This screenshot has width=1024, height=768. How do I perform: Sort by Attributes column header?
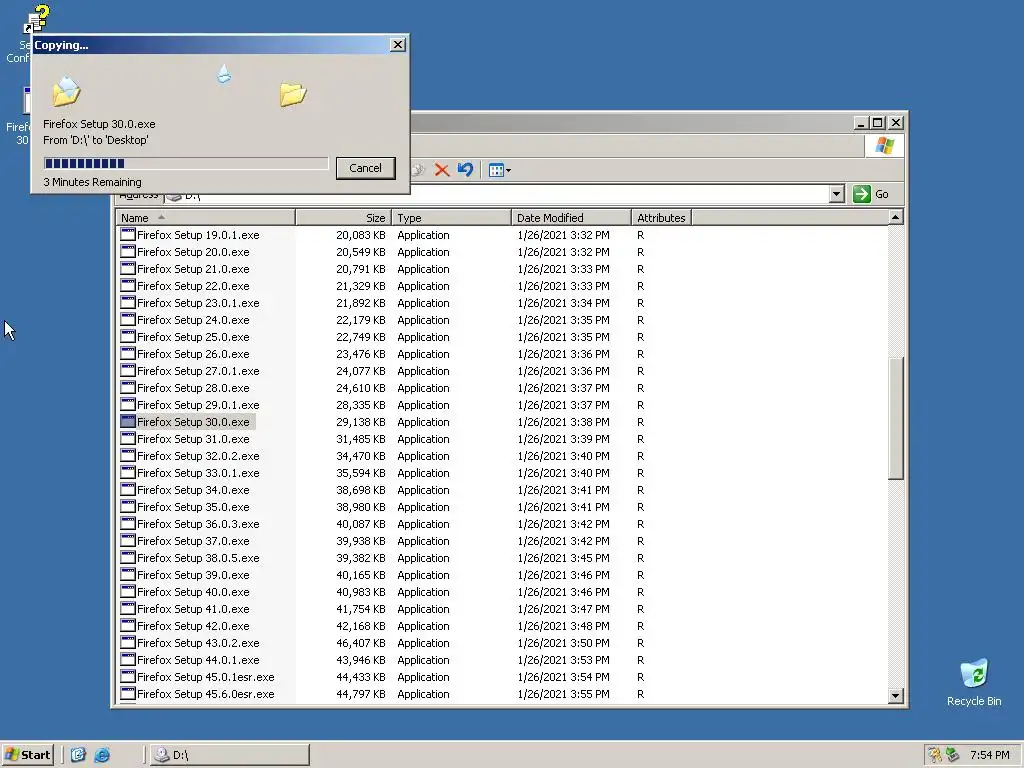click(x=662, y=217)
